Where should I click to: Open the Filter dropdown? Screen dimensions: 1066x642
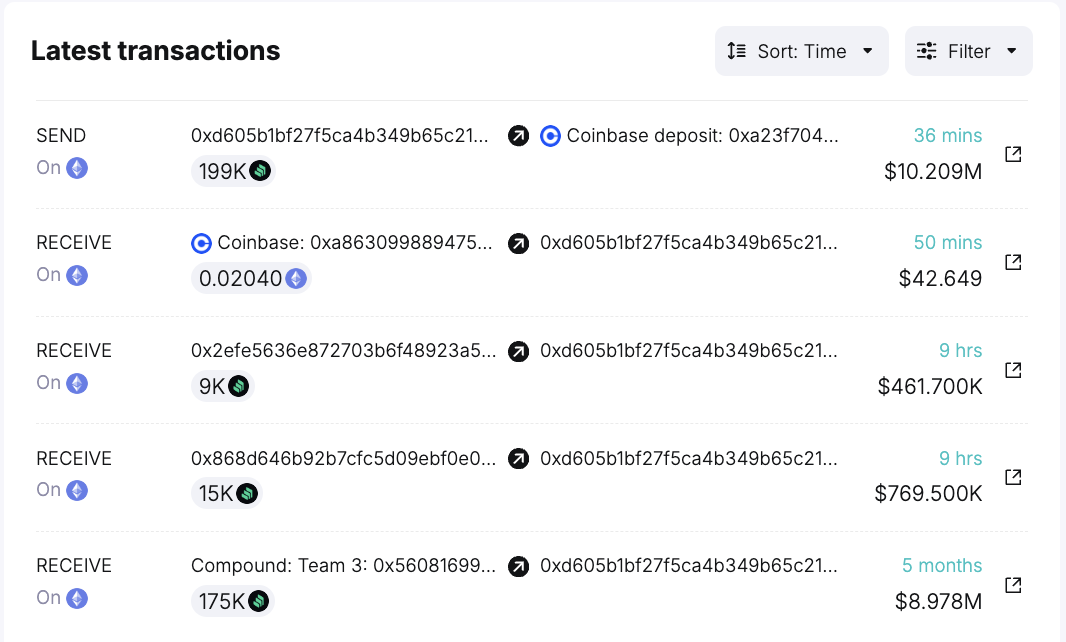coord(968,50)
